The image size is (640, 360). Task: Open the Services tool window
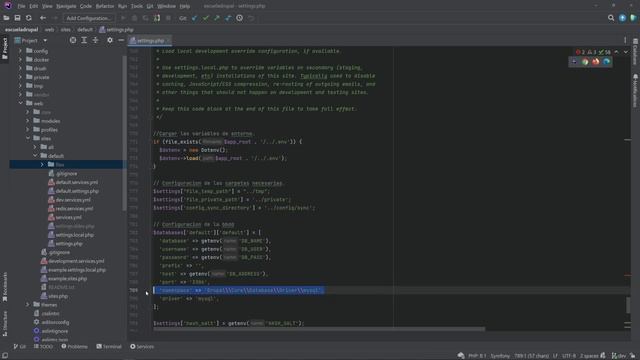click(142, 347)
